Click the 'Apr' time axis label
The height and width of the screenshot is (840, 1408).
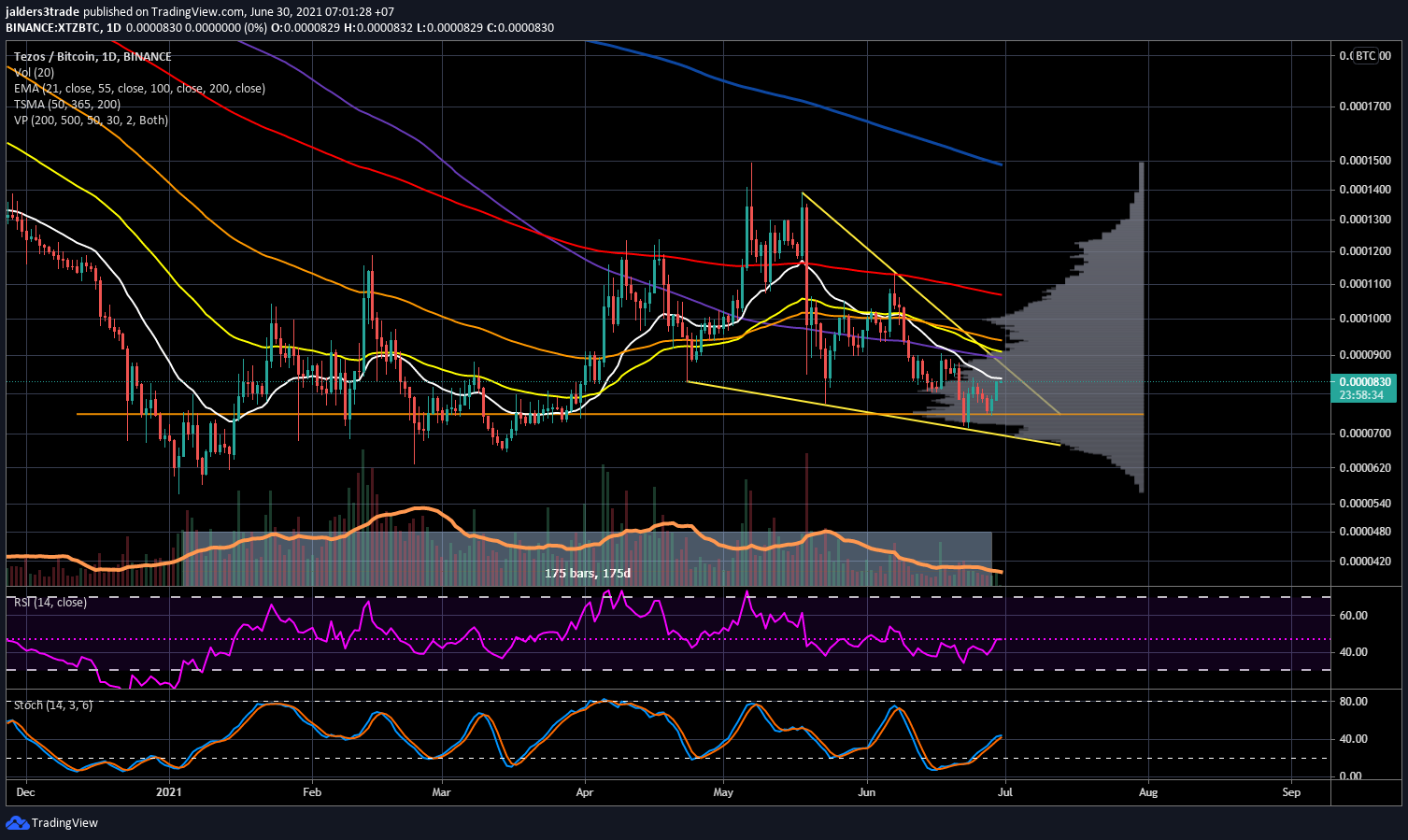coord(585,792)
